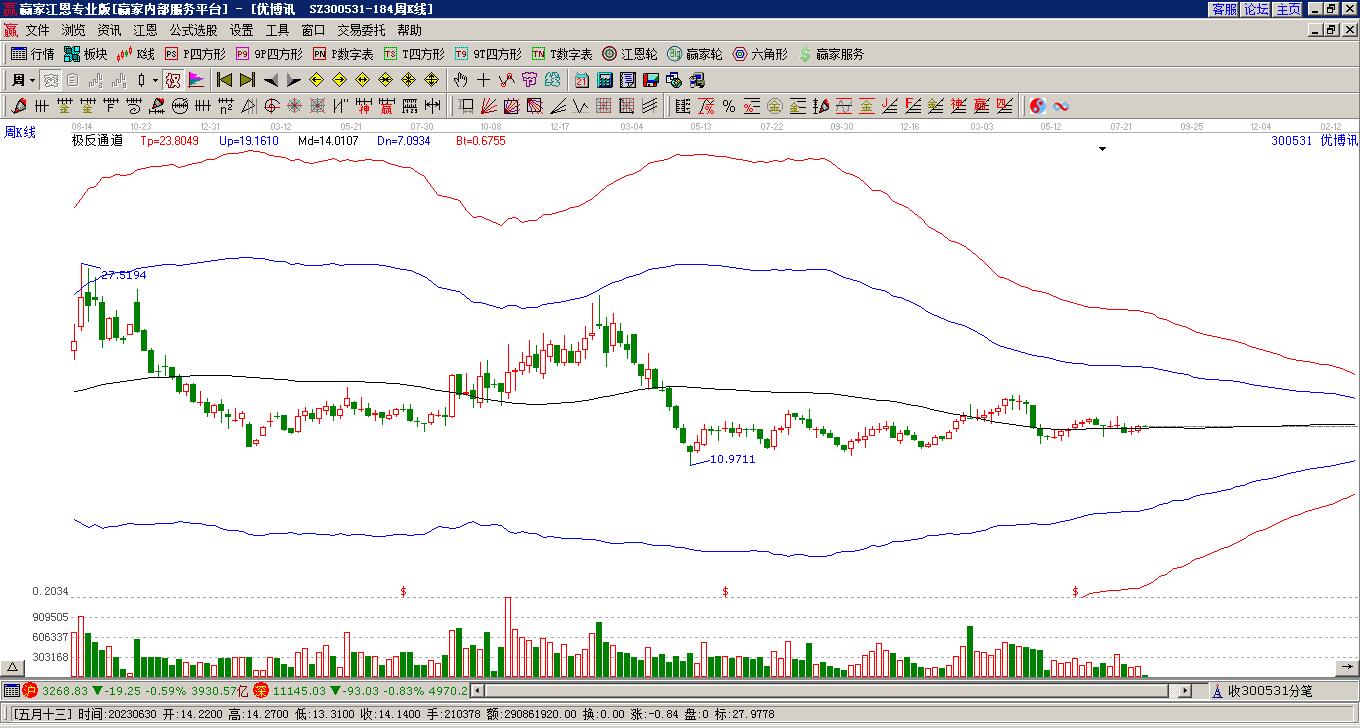1360x728 pixels.
Task: Jump to last bar icon
Action: point(247,80)
